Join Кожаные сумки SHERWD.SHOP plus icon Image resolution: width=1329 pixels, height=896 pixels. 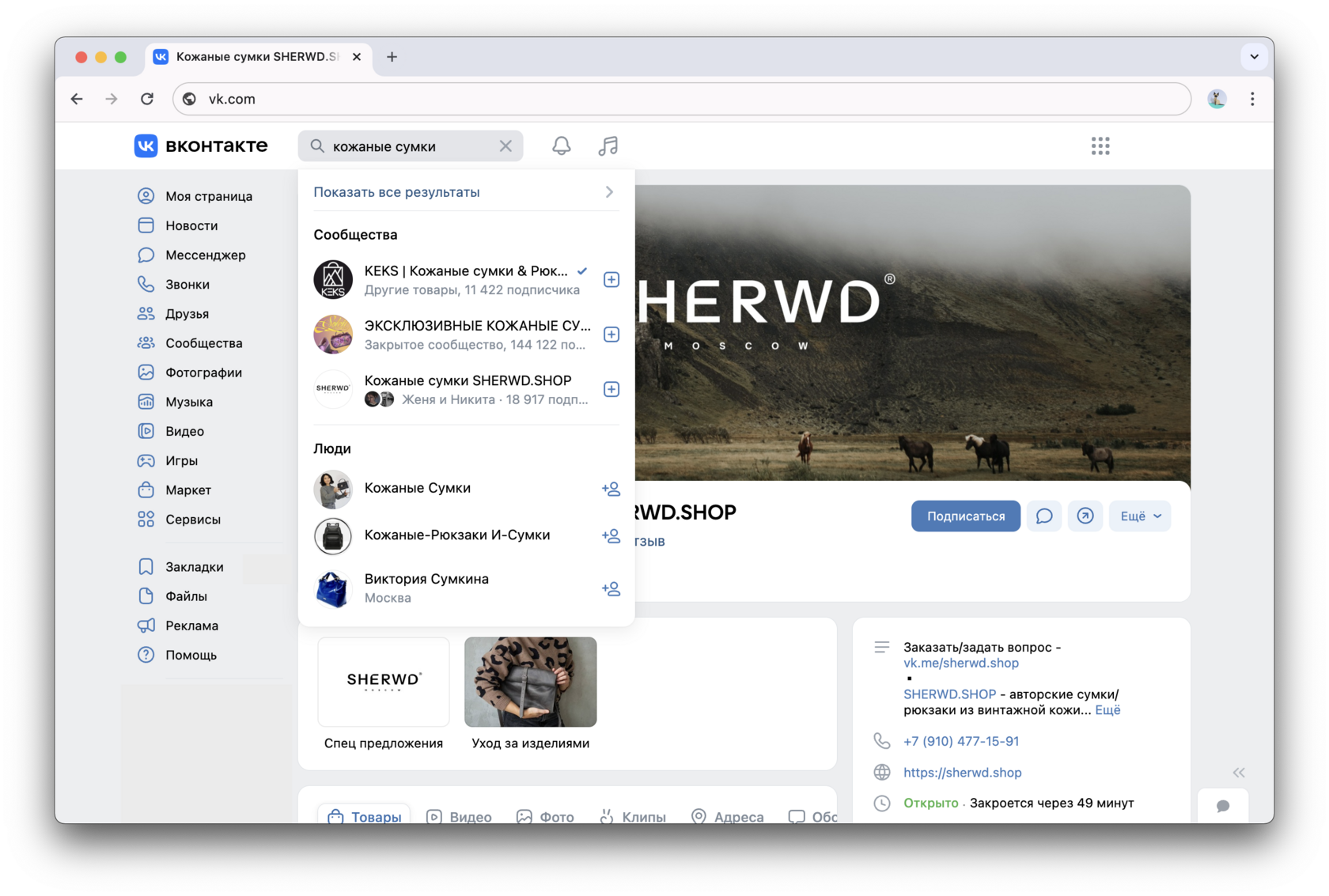pyautogui.click(x=611, y=389)
